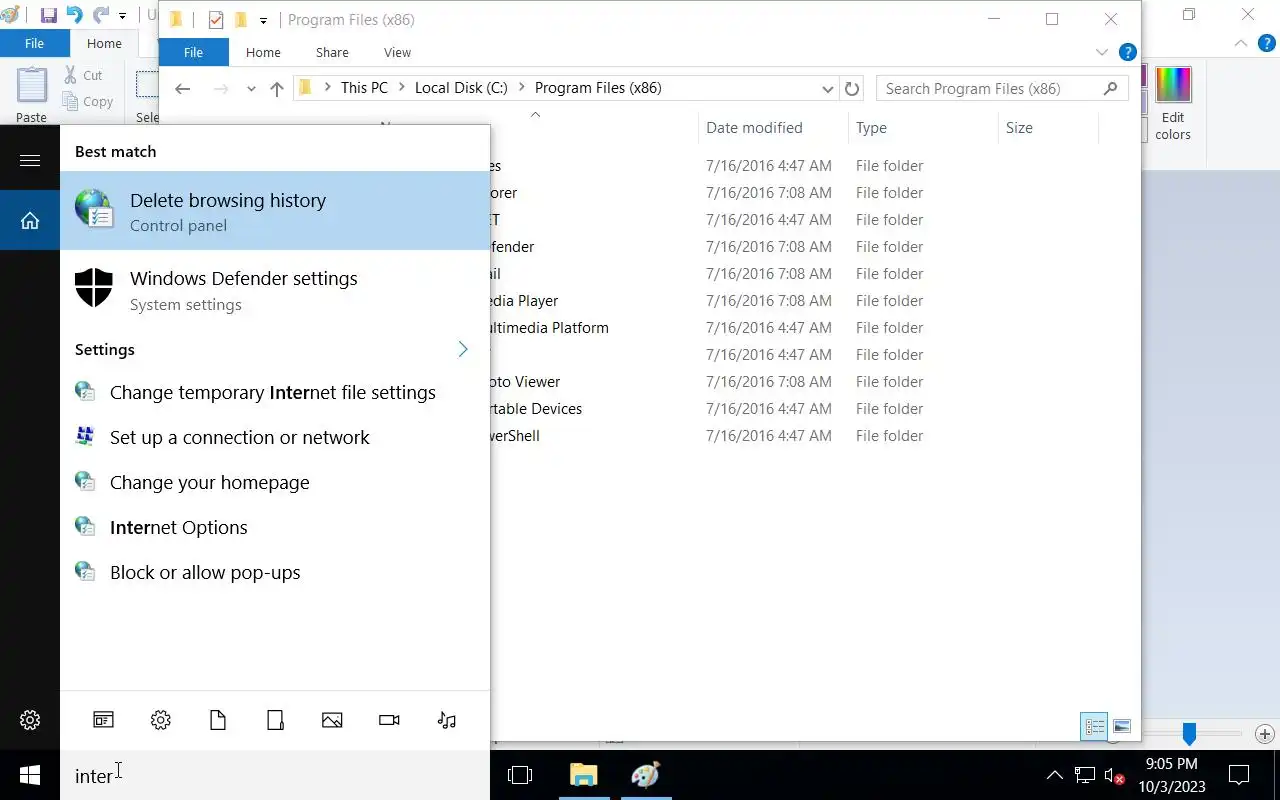Filter search results by Documents
This screenshot has width=1280, height=800.
tap(218, 720)
